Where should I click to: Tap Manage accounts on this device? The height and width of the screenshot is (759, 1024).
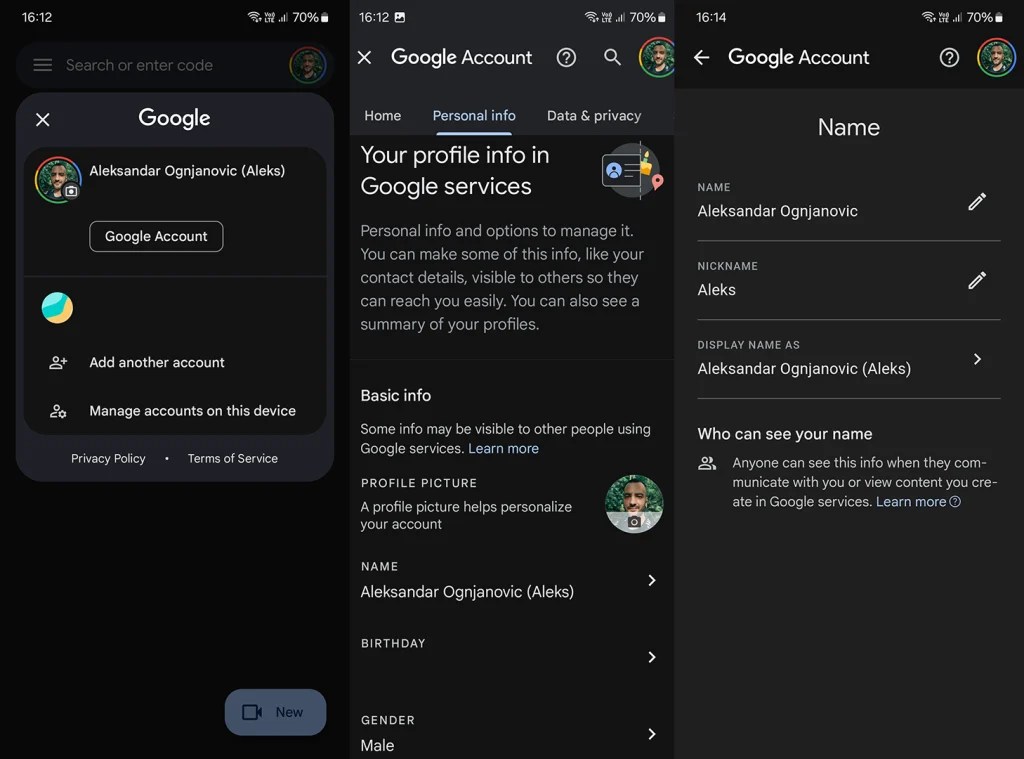point(192,410)
